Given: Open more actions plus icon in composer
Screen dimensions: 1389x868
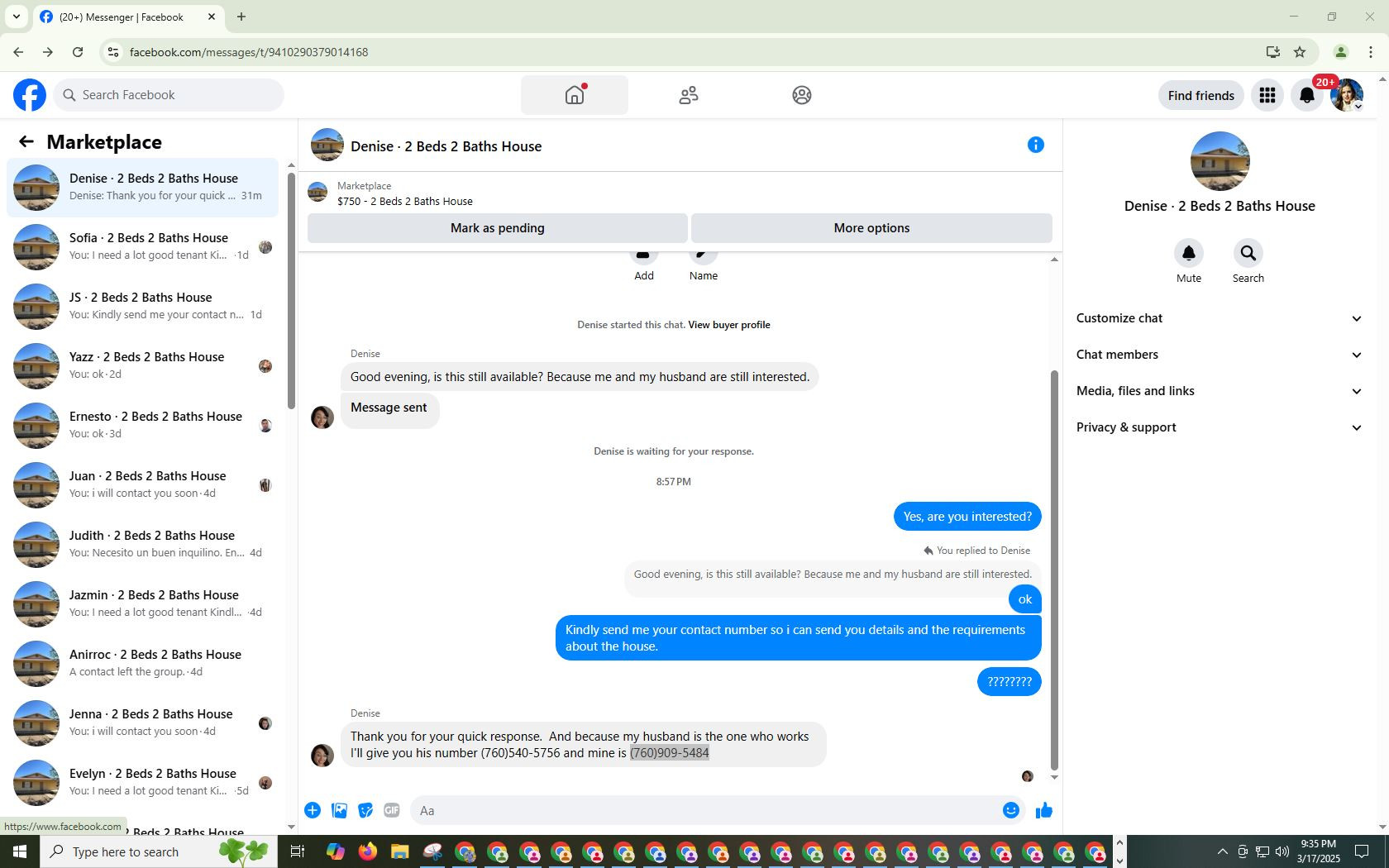Looking at the screenshot, I should tap(313, 810).
